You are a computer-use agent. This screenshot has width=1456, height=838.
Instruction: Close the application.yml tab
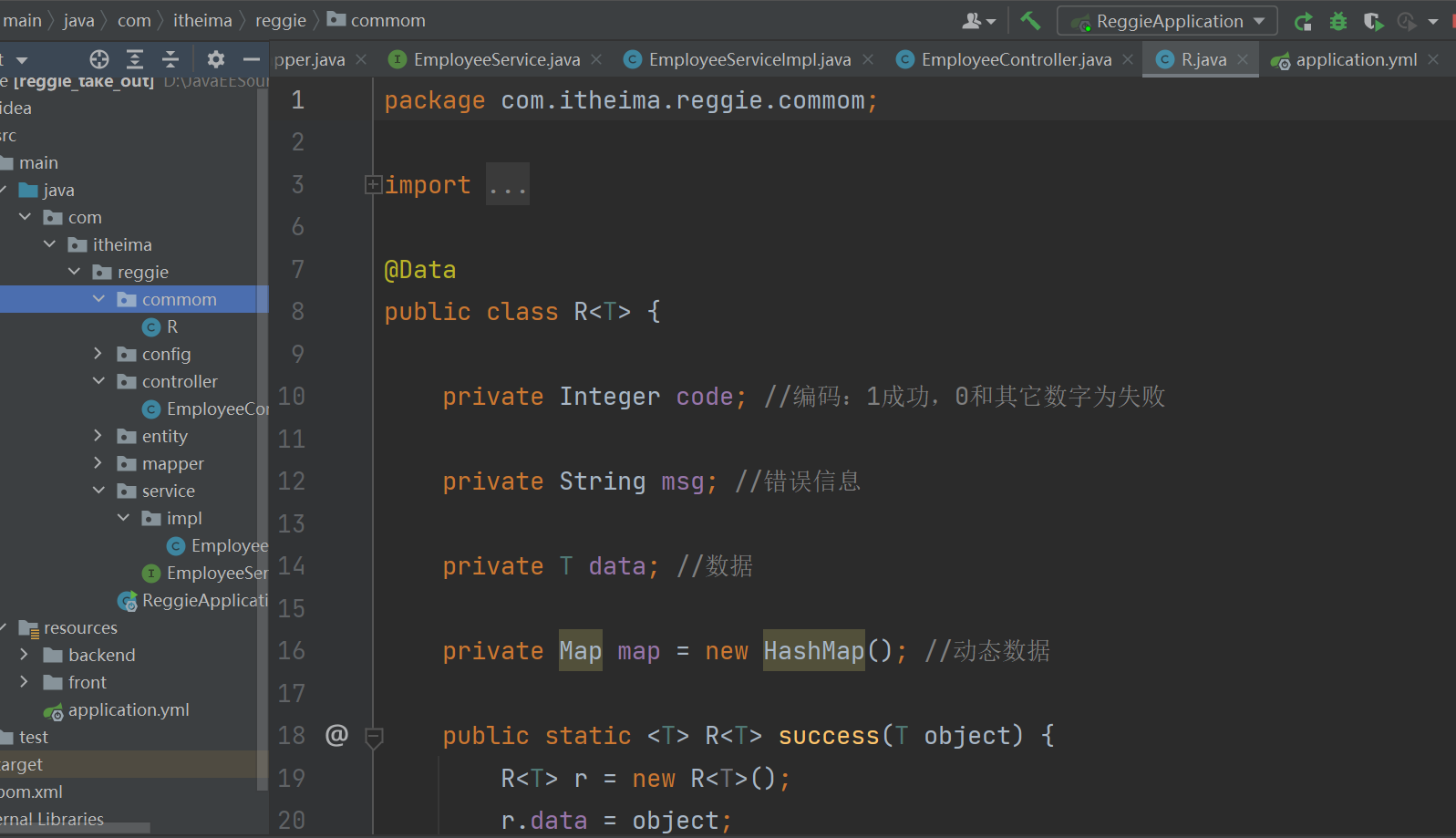1433,59
